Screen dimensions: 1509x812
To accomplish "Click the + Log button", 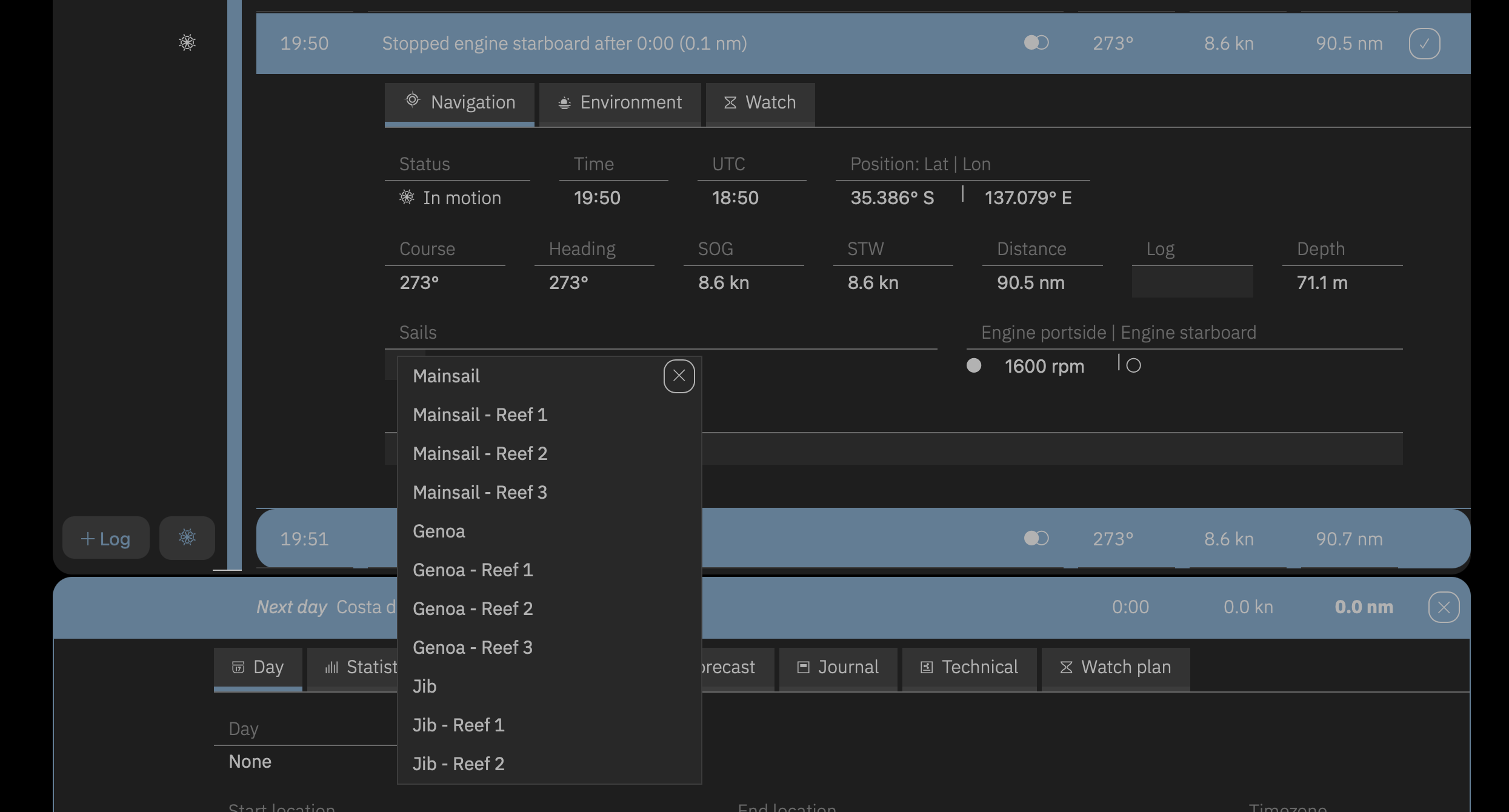I will [105, 538].
